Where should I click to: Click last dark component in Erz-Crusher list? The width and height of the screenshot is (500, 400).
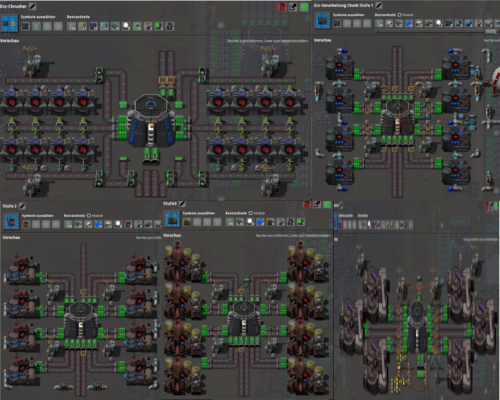(170, 26)
